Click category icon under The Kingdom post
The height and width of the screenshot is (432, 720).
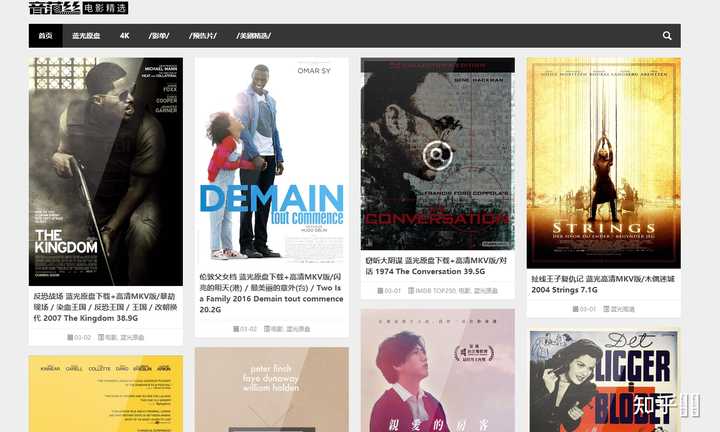click(101, 337)
